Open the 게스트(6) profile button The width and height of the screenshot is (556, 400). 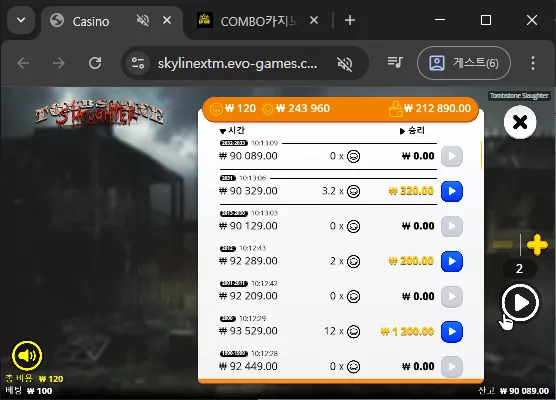(x=464, y=63)
